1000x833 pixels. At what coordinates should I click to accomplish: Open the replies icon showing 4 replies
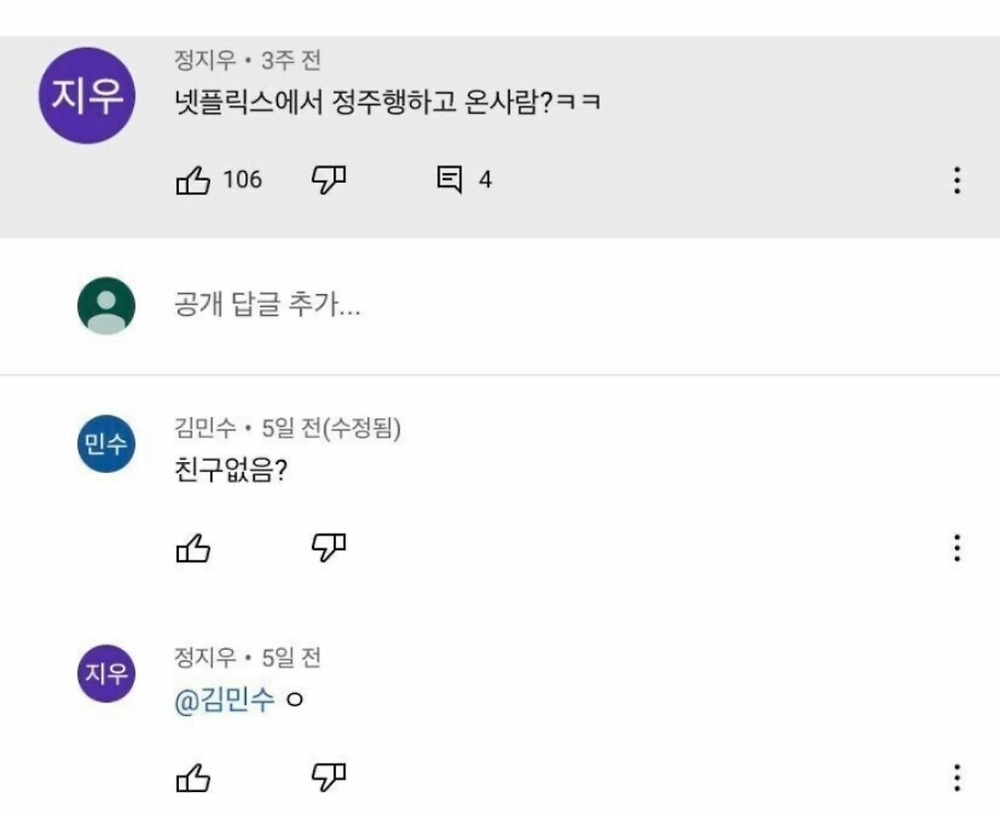coord(449,179)
